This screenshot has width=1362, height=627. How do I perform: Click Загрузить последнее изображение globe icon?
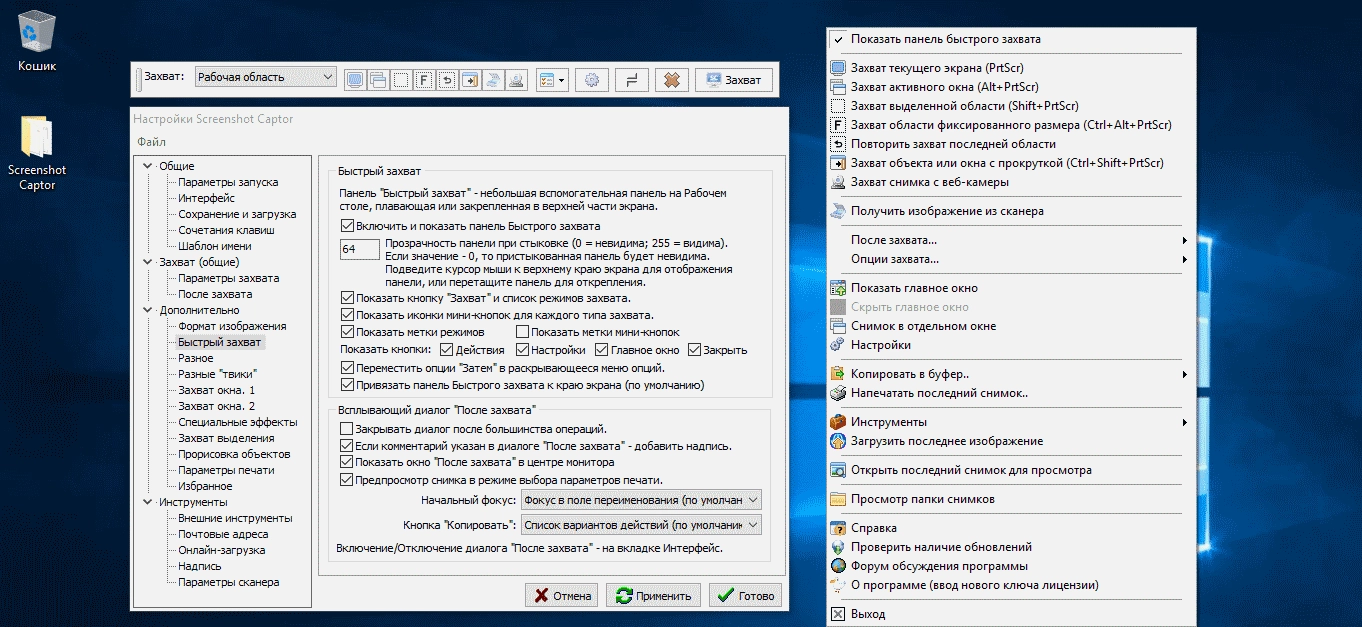click(x=838, y=441)
